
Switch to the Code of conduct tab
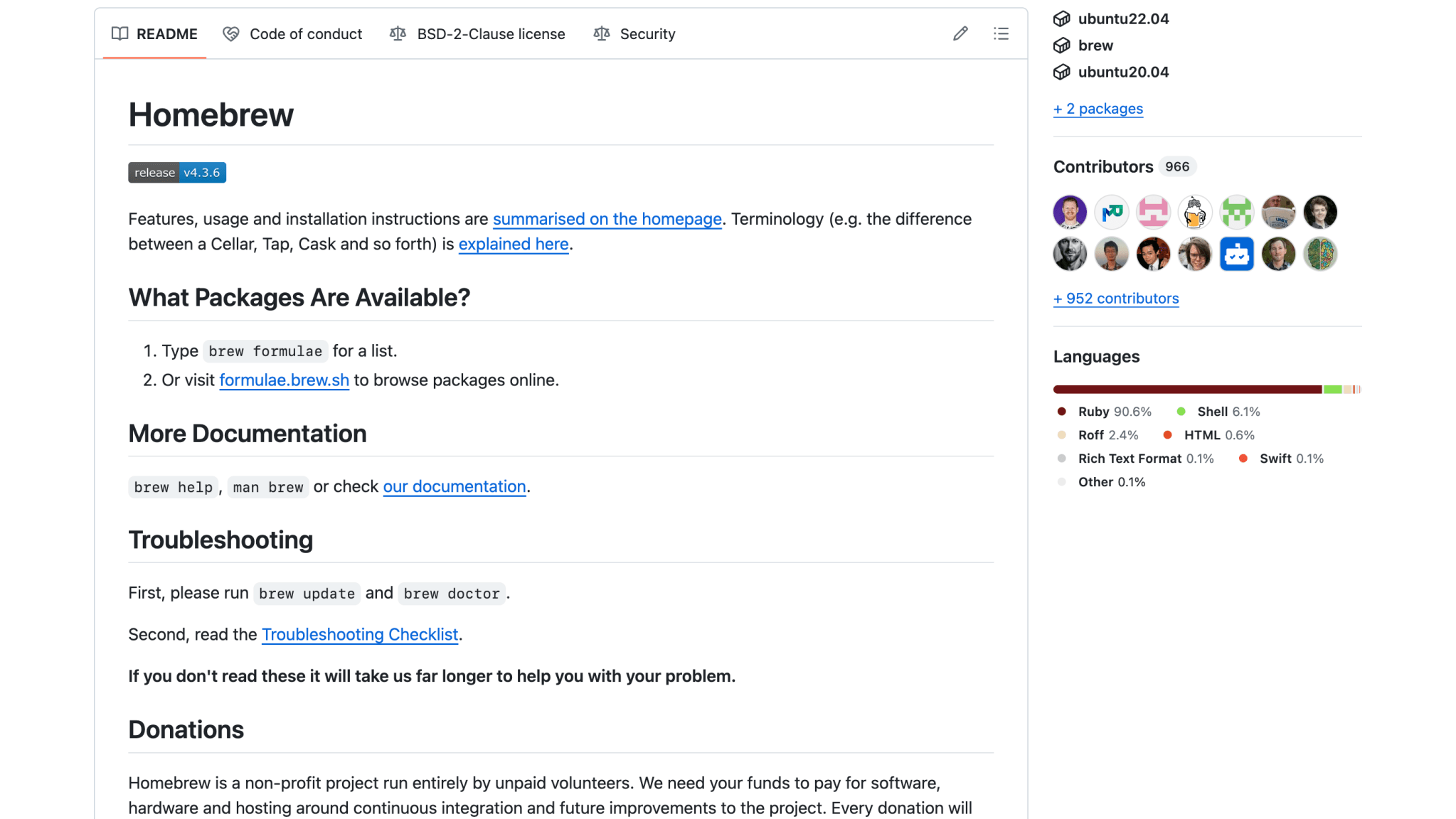click(x=305, y=33)
